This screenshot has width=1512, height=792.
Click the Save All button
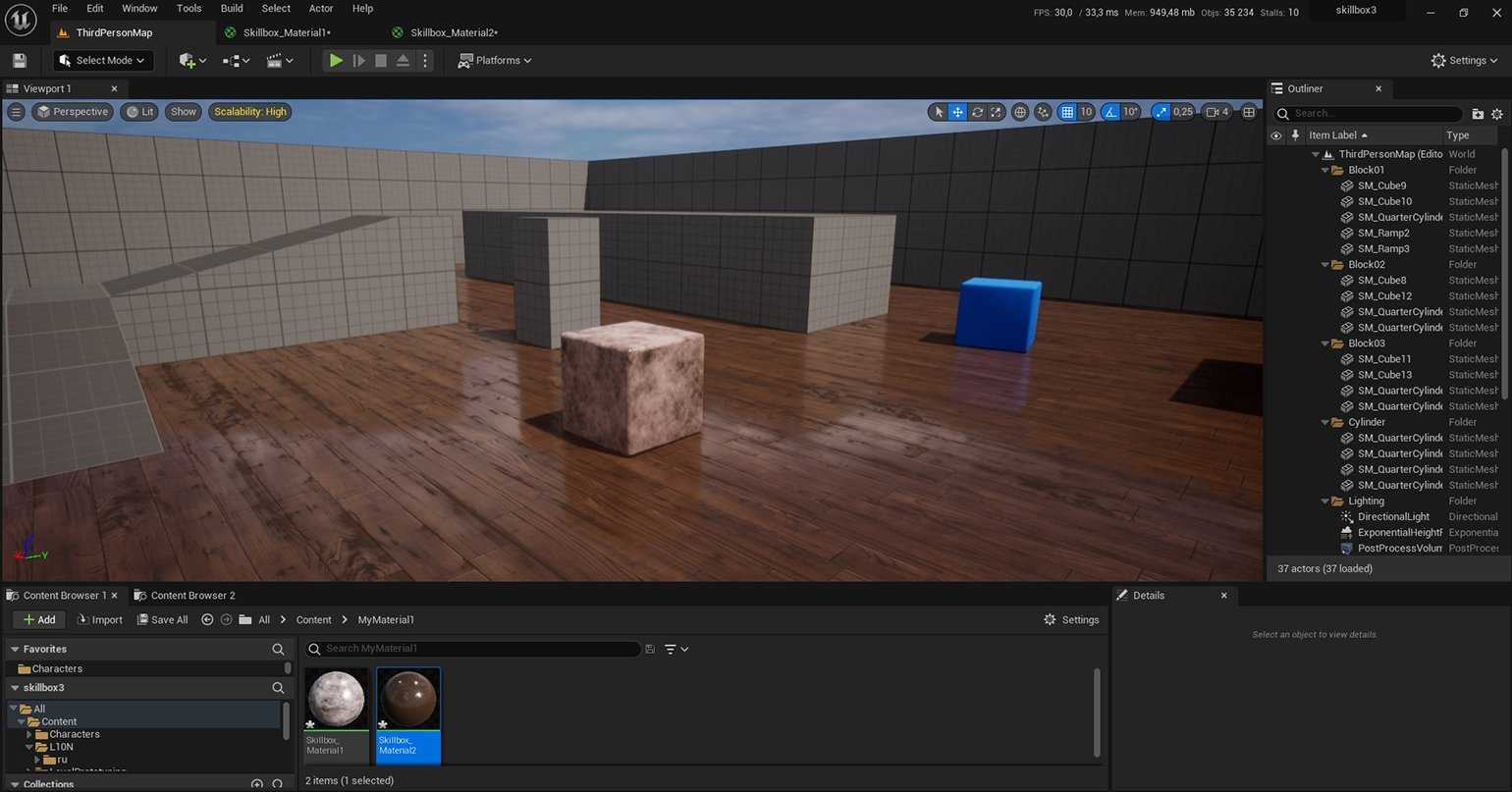click(162, 620)
